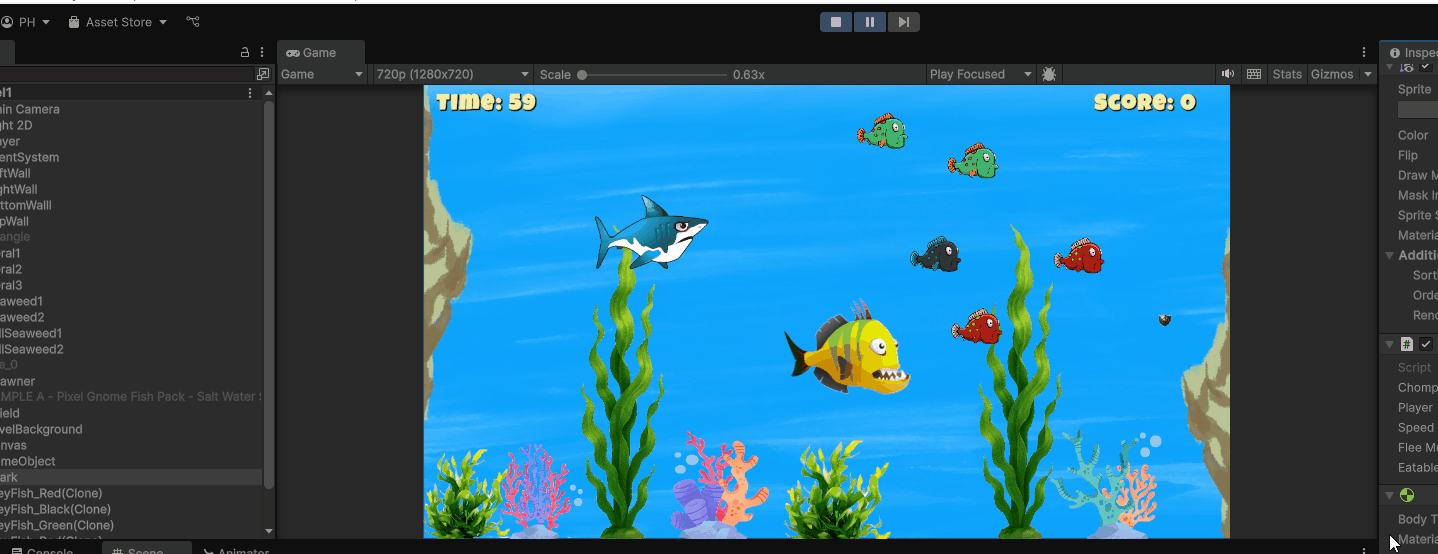Click the shark in the Game view

coord(651,233)
